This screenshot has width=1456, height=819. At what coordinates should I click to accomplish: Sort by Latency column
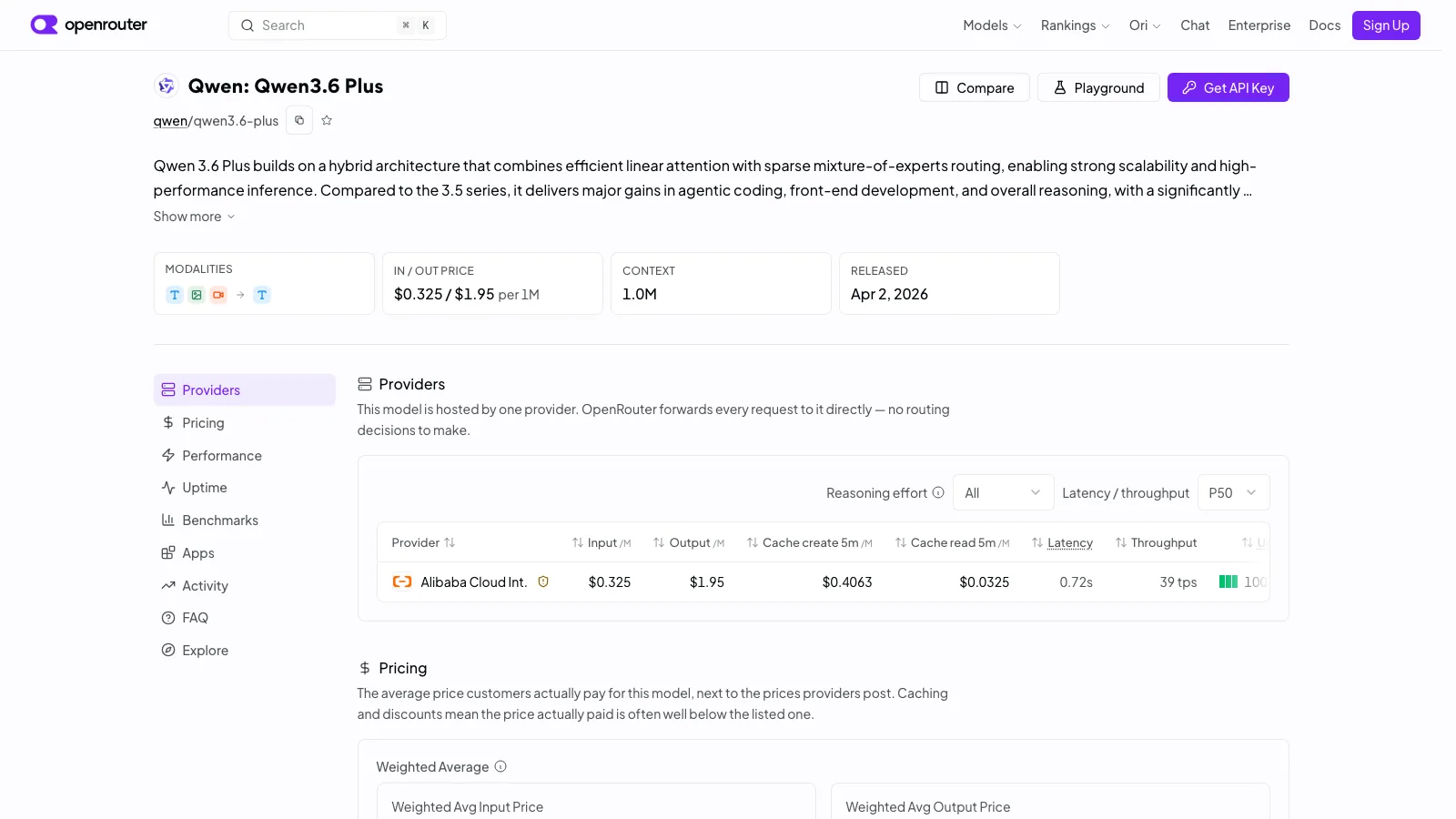coord(1062,542)
